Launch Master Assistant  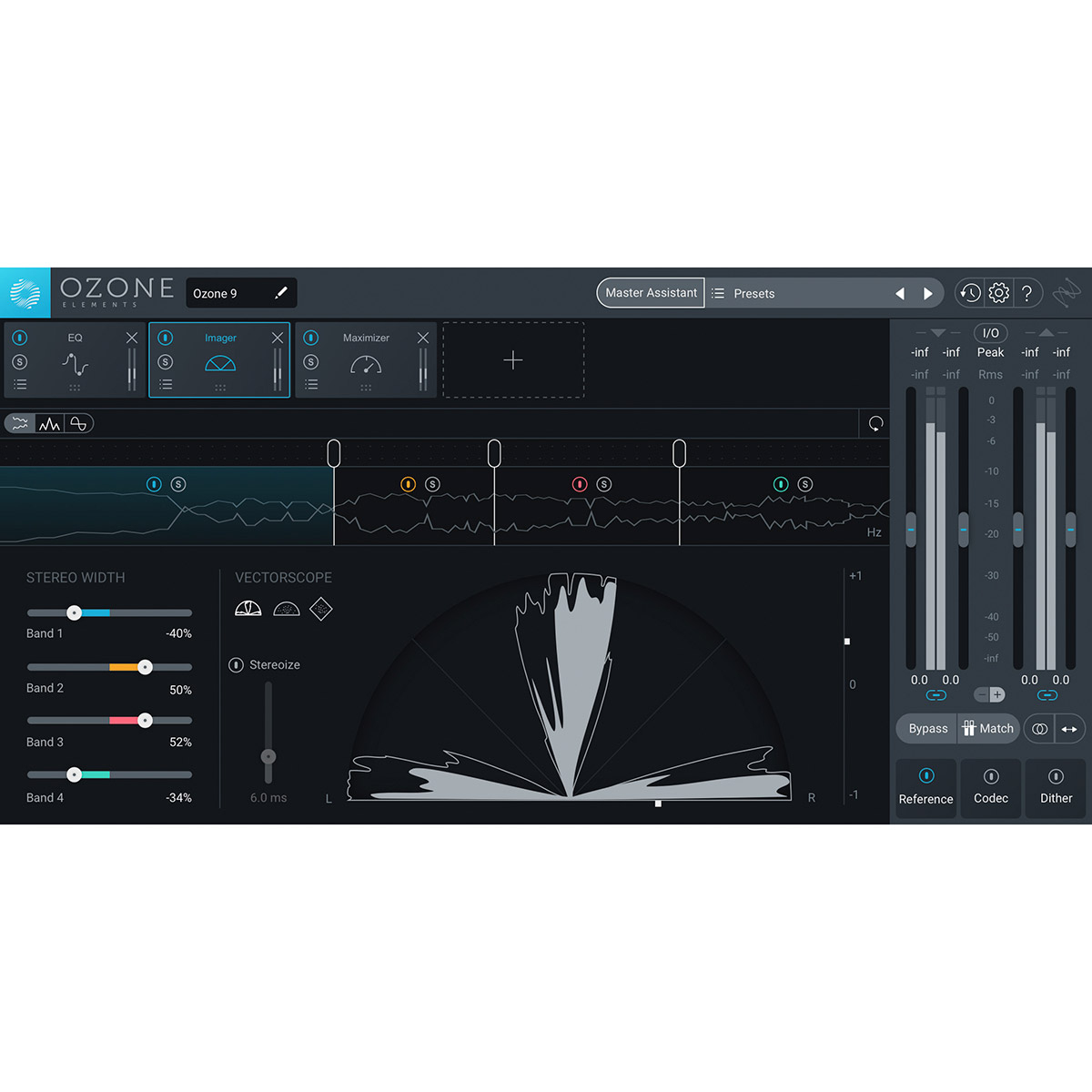[x=650, y=292]
